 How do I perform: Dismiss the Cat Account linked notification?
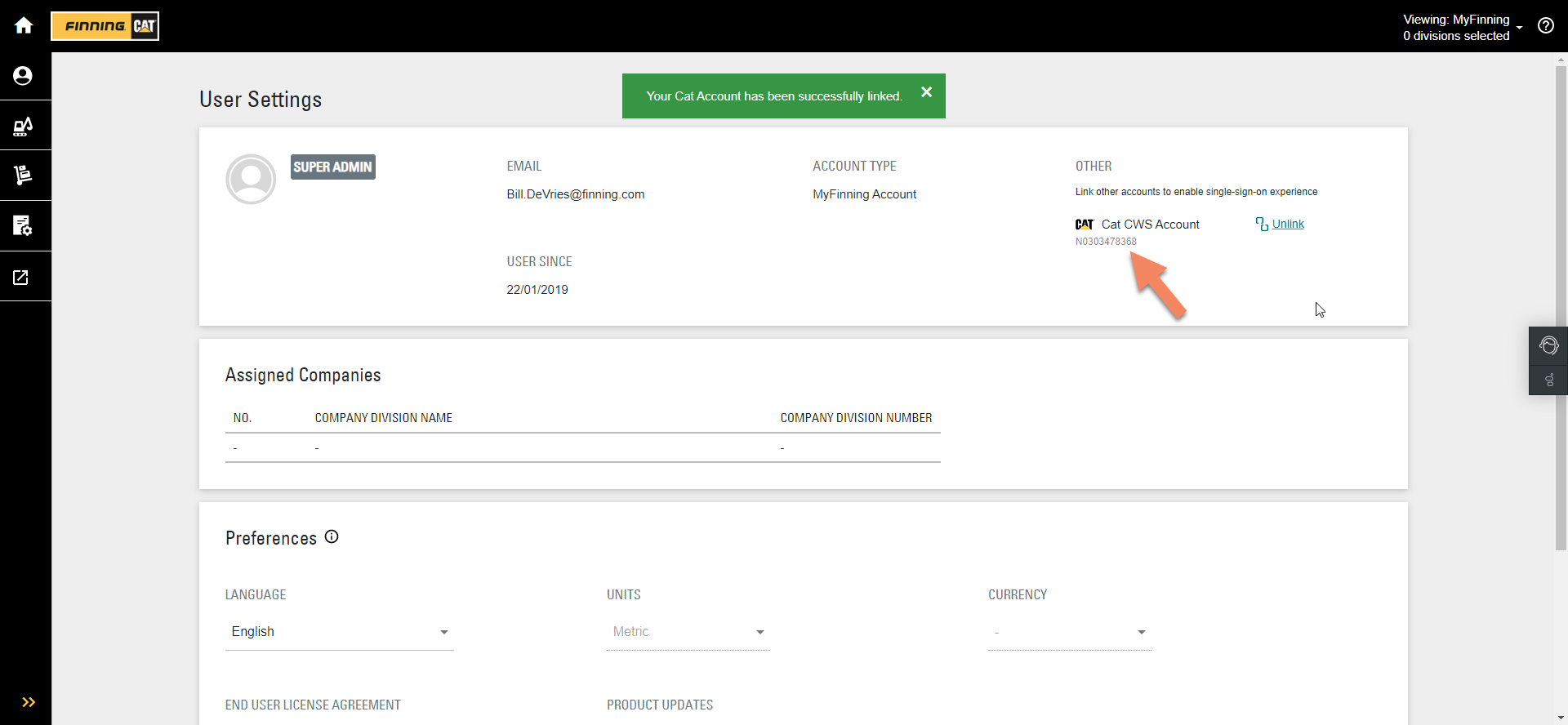926,92
